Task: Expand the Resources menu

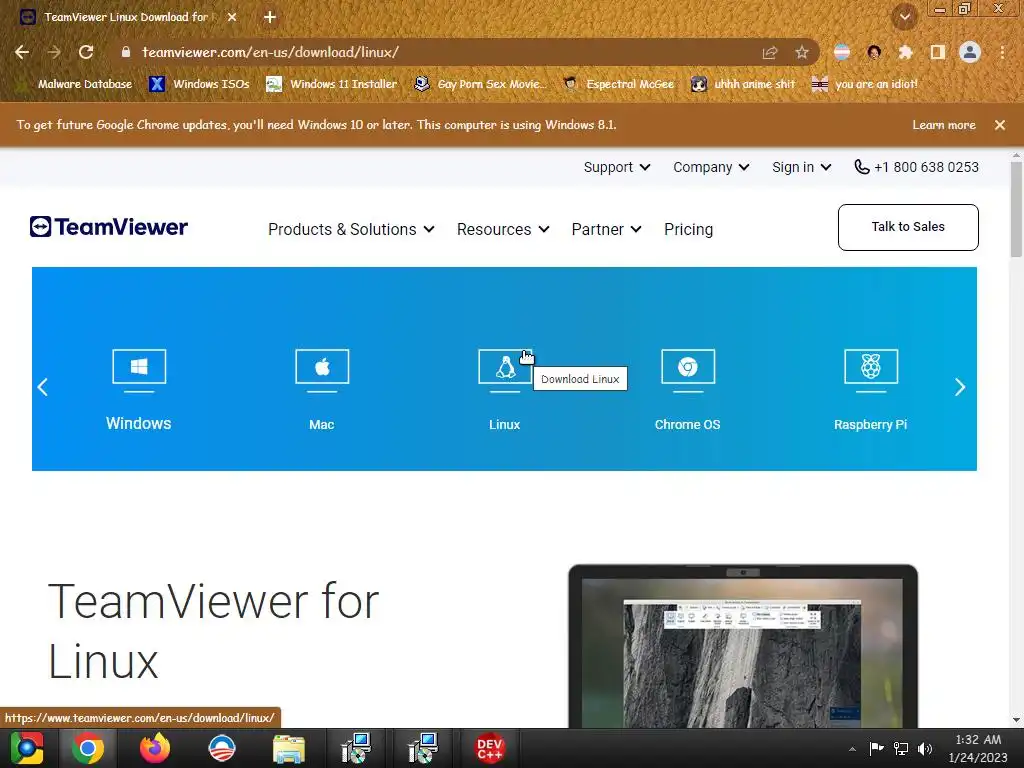Action: (503, 229)
